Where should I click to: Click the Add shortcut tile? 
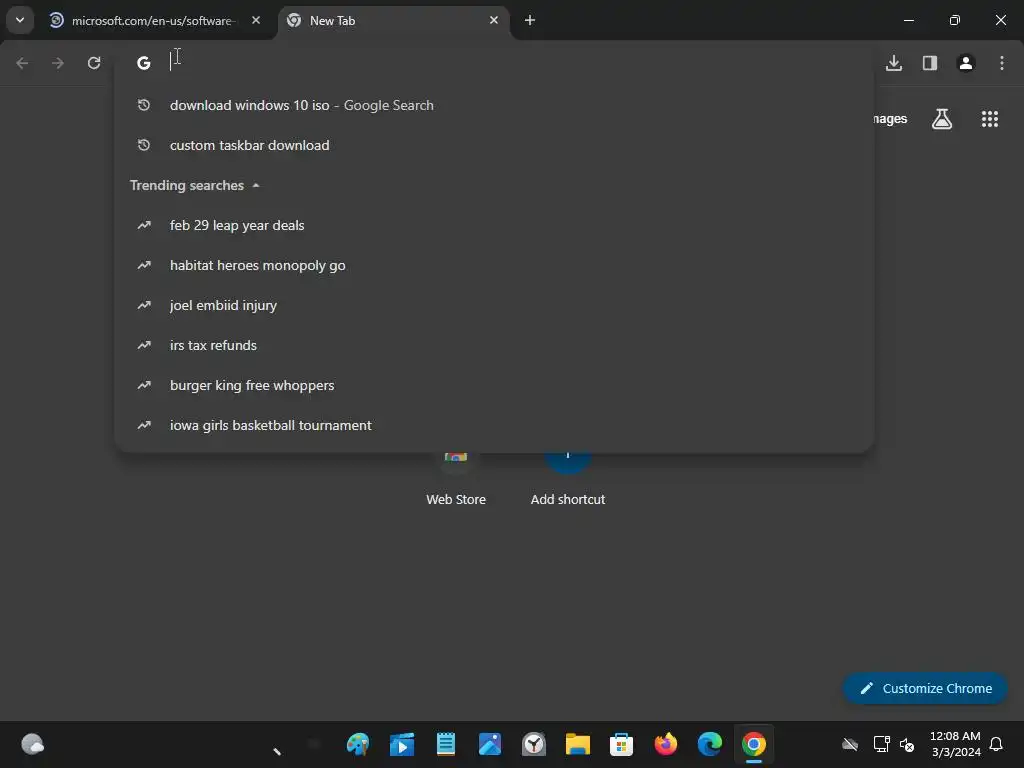click(568, 479)
